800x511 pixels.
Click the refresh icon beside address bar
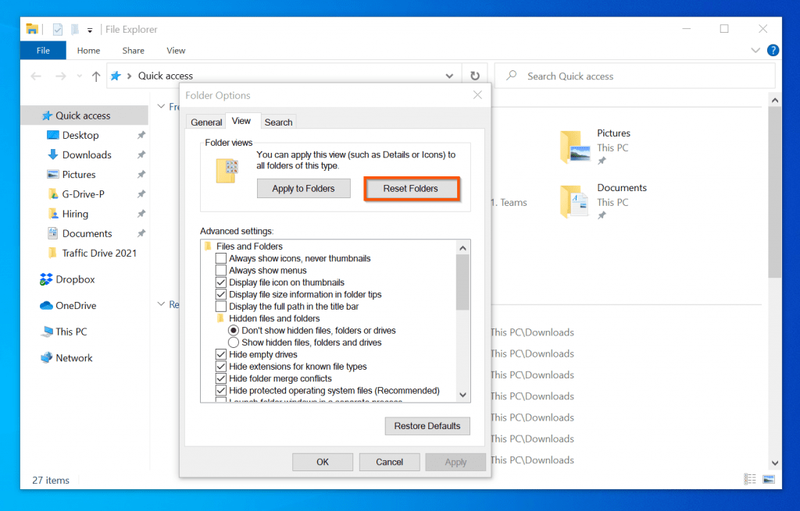(x=474, y=76)
